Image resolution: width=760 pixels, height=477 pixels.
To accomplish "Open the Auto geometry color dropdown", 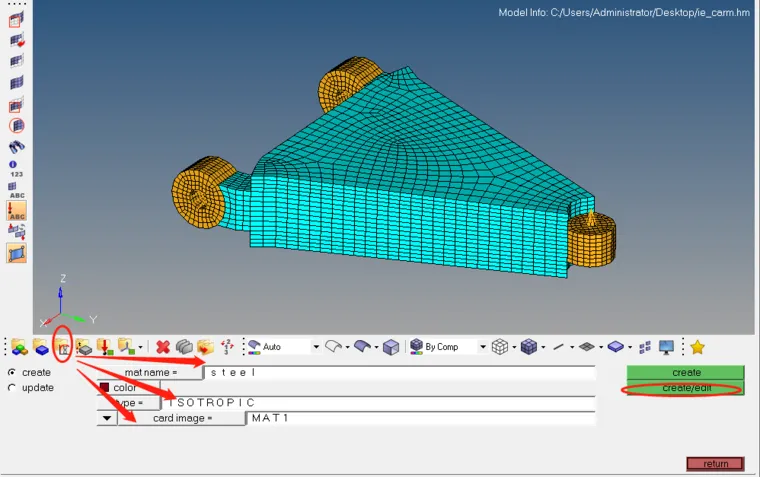I will 284,347.
